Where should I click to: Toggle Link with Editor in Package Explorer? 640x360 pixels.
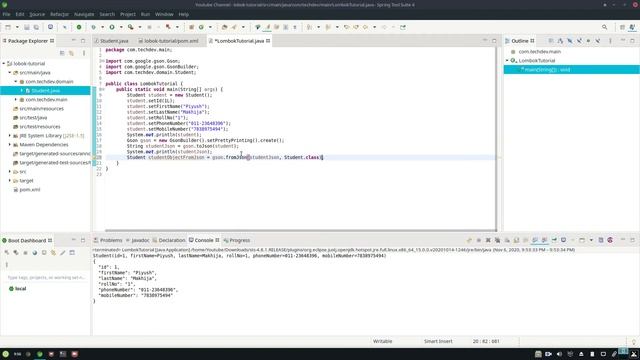click(71, 53)
